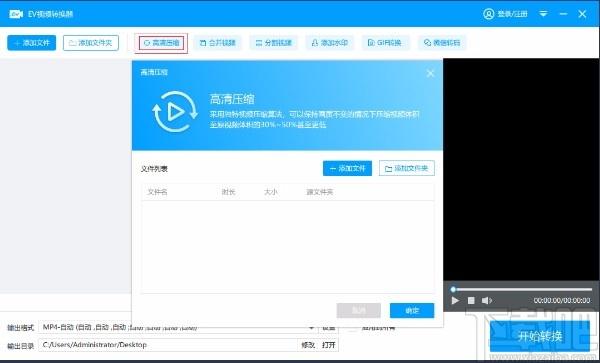This screenshot has height=363, width=600.
Task: Click 添加文件夹 inside the compression dialog
Action: 407,168
